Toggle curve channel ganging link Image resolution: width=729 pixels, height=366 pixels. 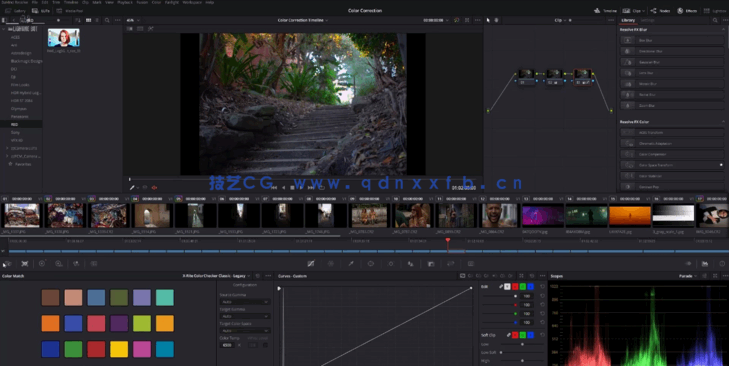click(x=501, y=286)
